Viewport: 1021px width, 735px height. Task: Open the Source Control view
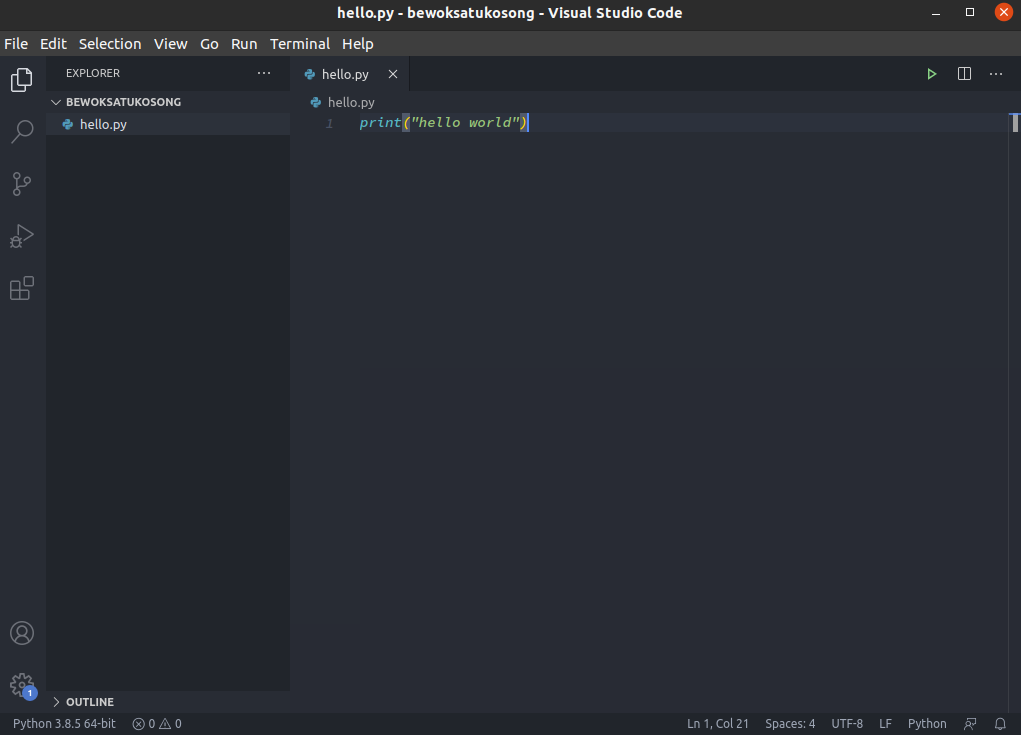22,183
